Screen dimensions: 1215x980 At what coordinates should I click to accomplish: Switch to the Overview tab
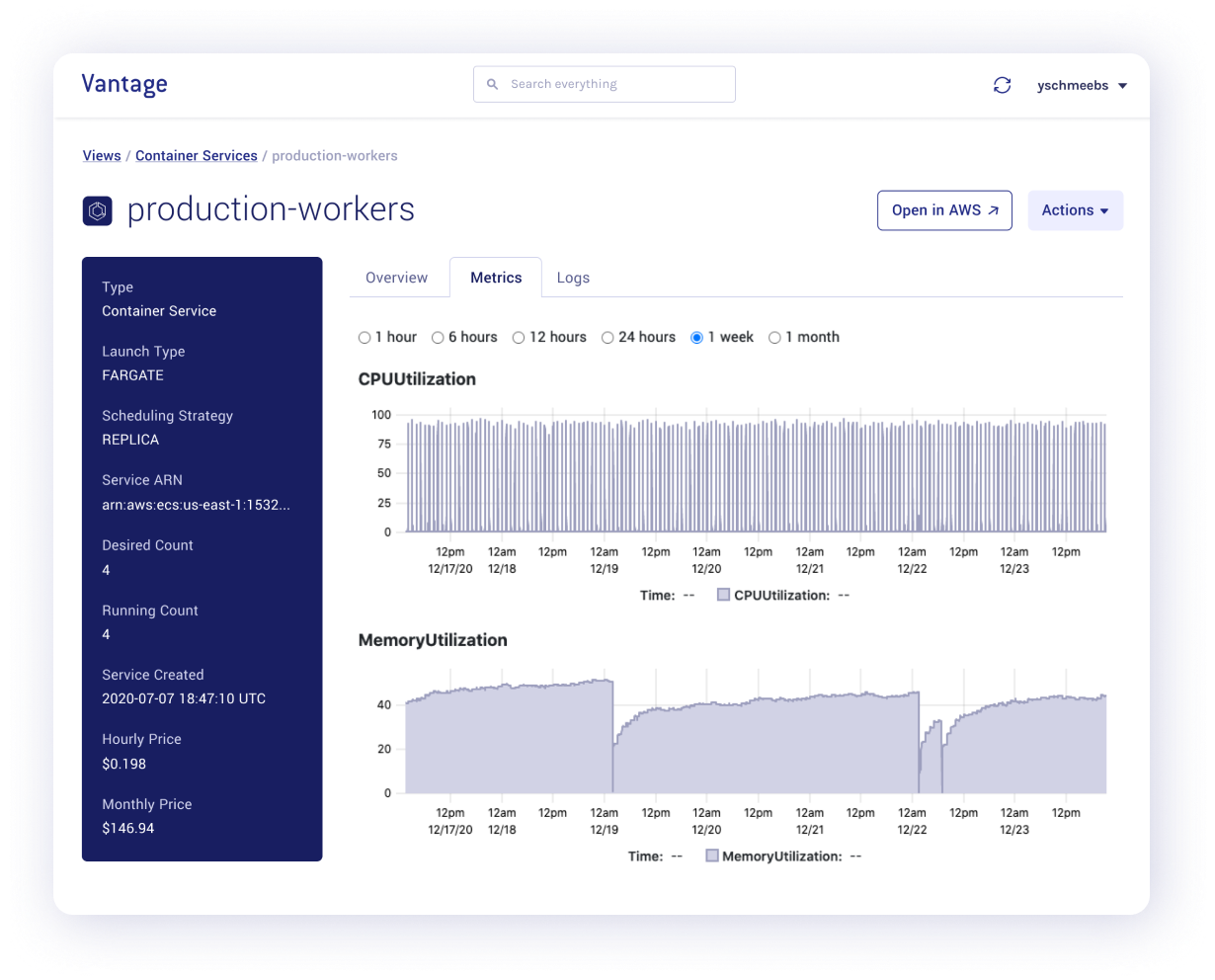pos(398,278)
